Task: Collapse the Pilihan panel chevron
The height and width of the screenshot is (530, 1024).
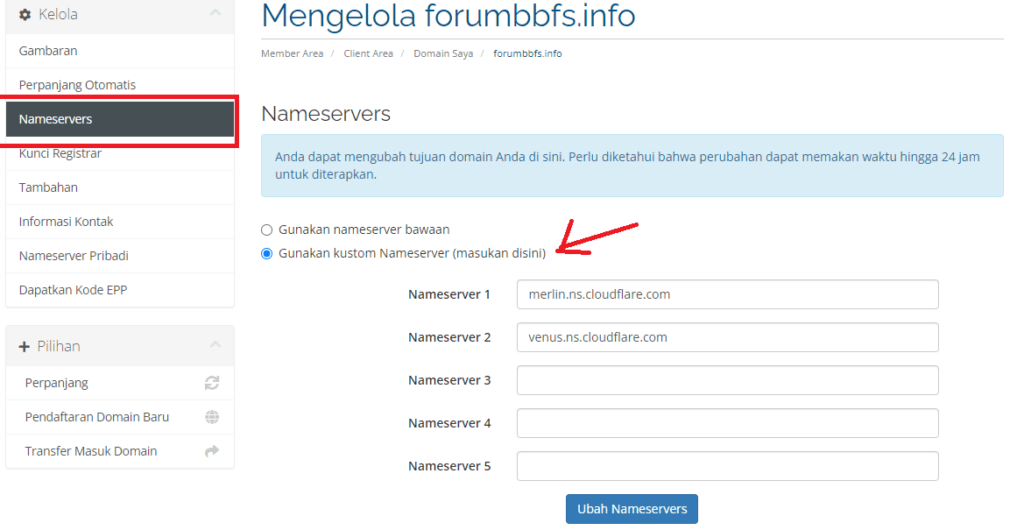Action: 214,345
